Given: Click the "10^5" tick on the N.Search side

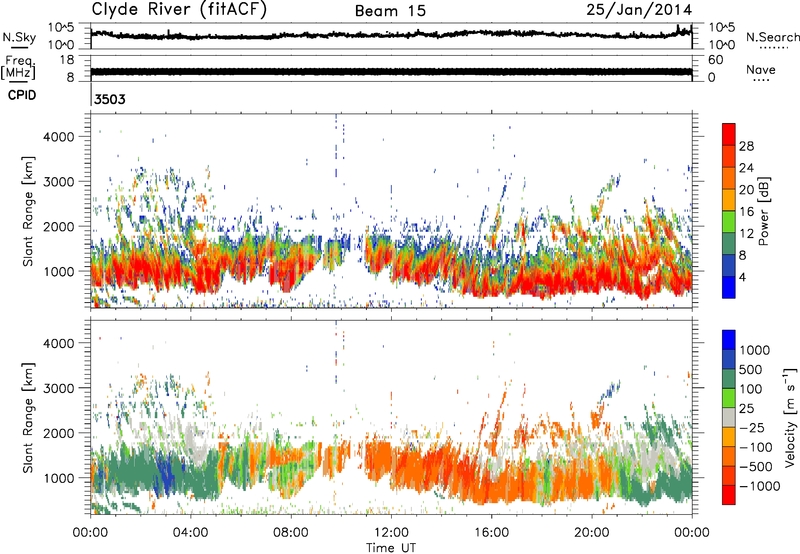Looking at the screenshot, I should [x=722, y=28].
